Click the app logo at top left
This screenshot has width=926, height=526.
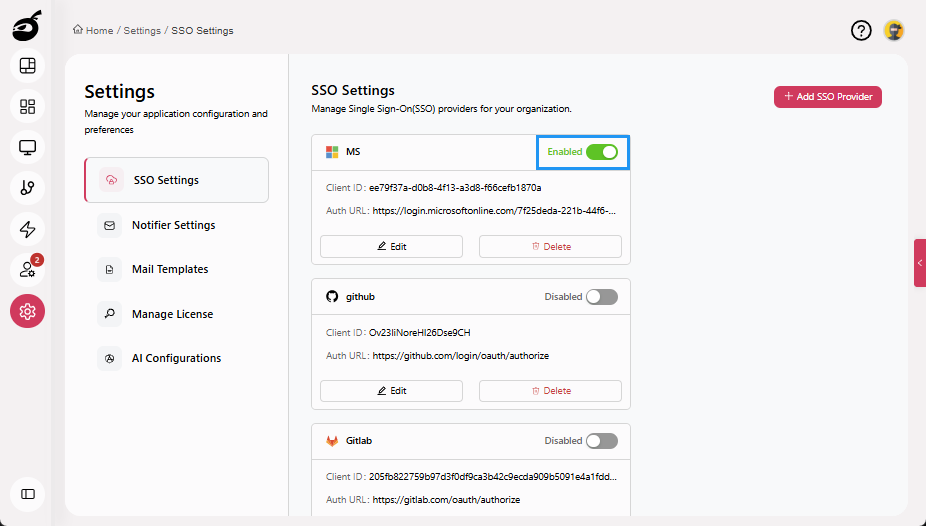(x=27, y=26)
